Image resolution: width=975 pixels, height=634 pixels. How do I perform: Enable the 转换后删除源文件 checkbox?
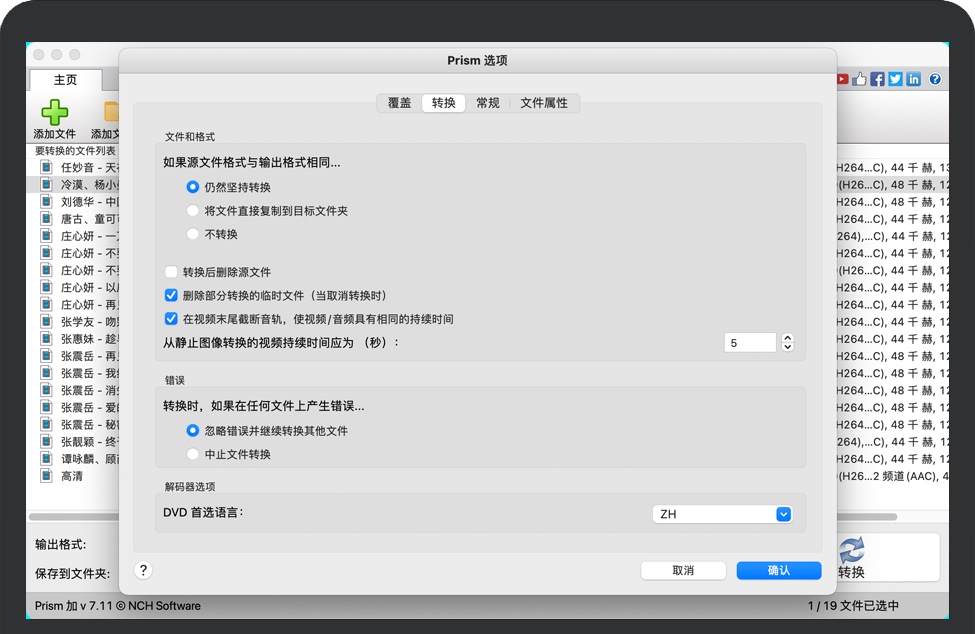(171, 272)
